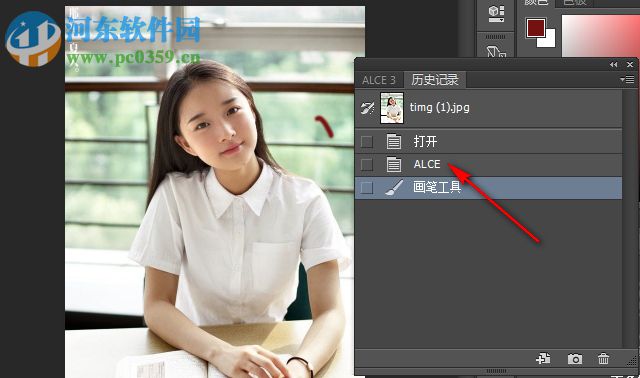The image size is (640, 378).
Task: Set history brush source for timg (1).jpg
Action: point(367,108)
